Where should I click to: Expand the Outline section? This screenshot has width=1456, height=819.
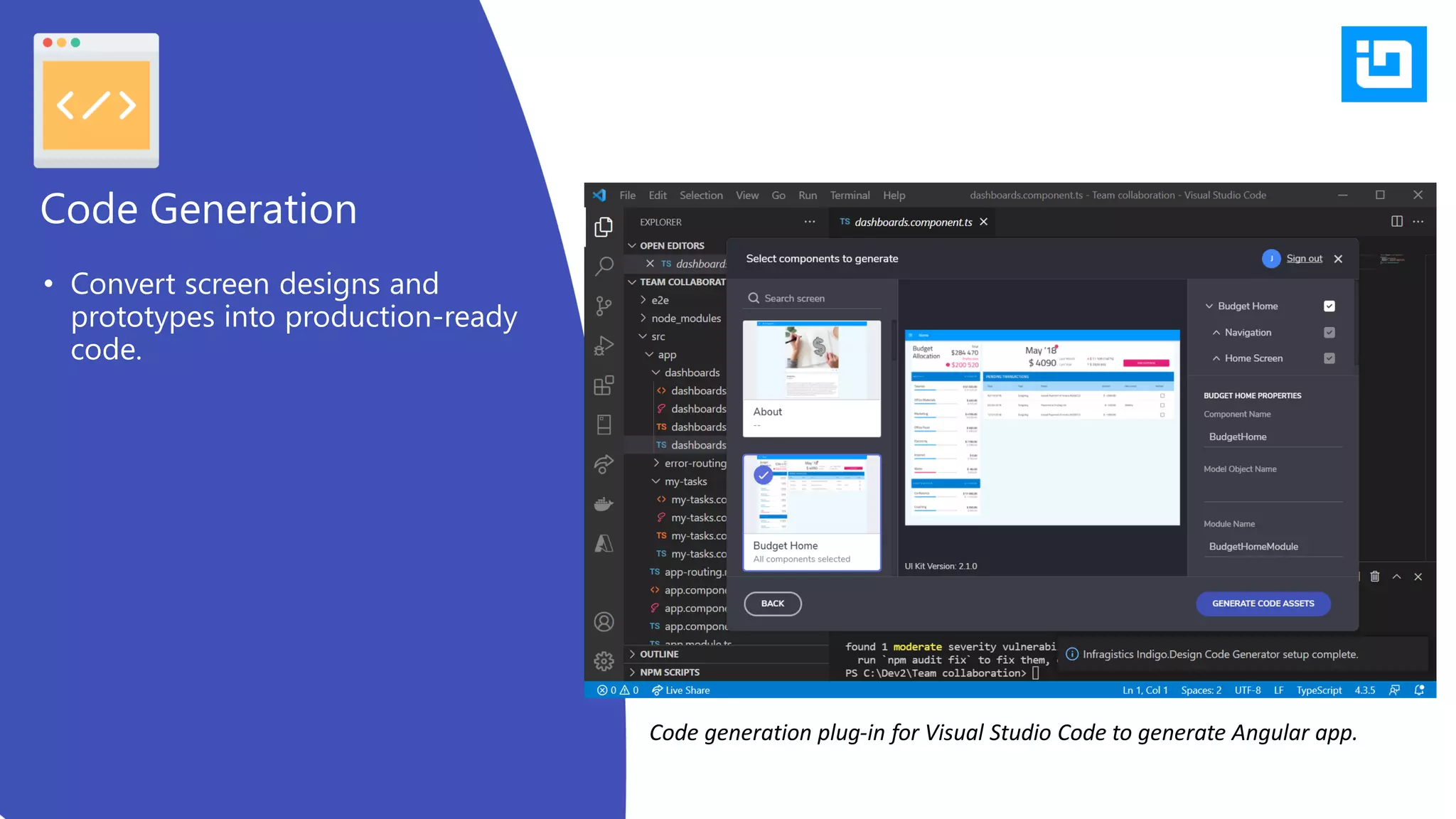[x=631, y=654]
